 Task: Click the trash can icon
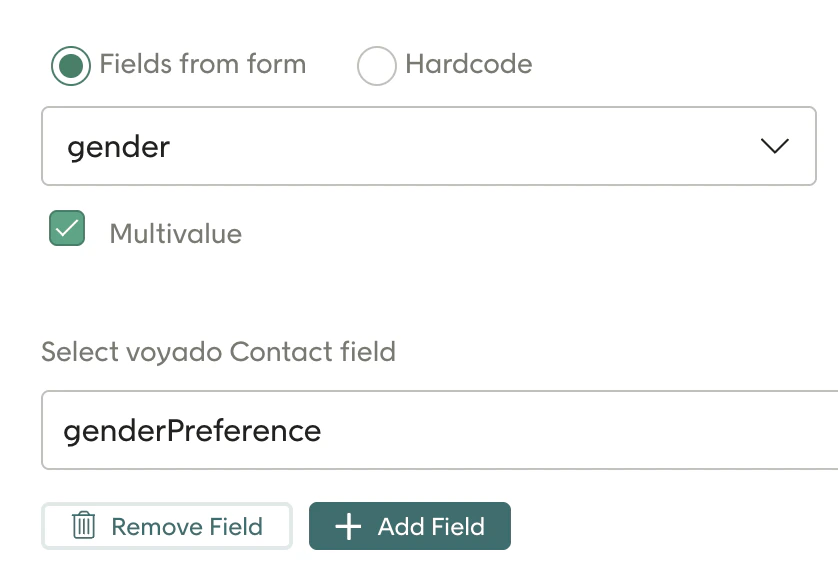(x=84, y=526)
